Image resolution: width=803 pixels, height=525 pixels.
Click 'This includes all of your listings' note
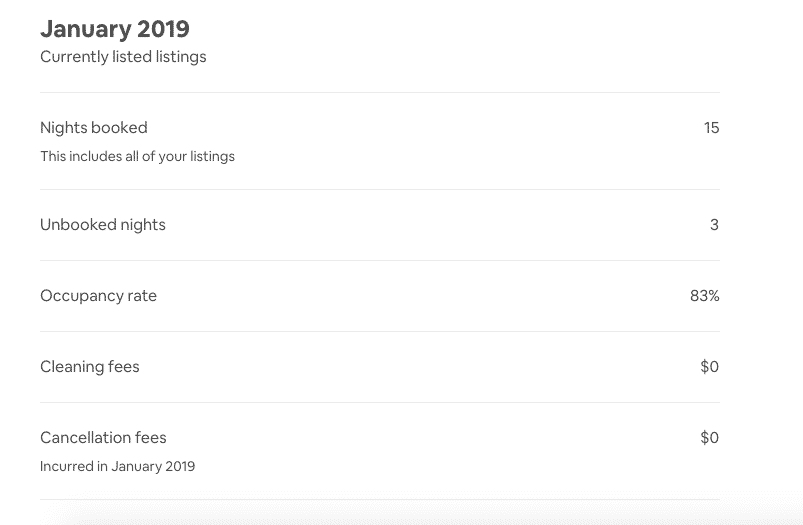point(137,156)
